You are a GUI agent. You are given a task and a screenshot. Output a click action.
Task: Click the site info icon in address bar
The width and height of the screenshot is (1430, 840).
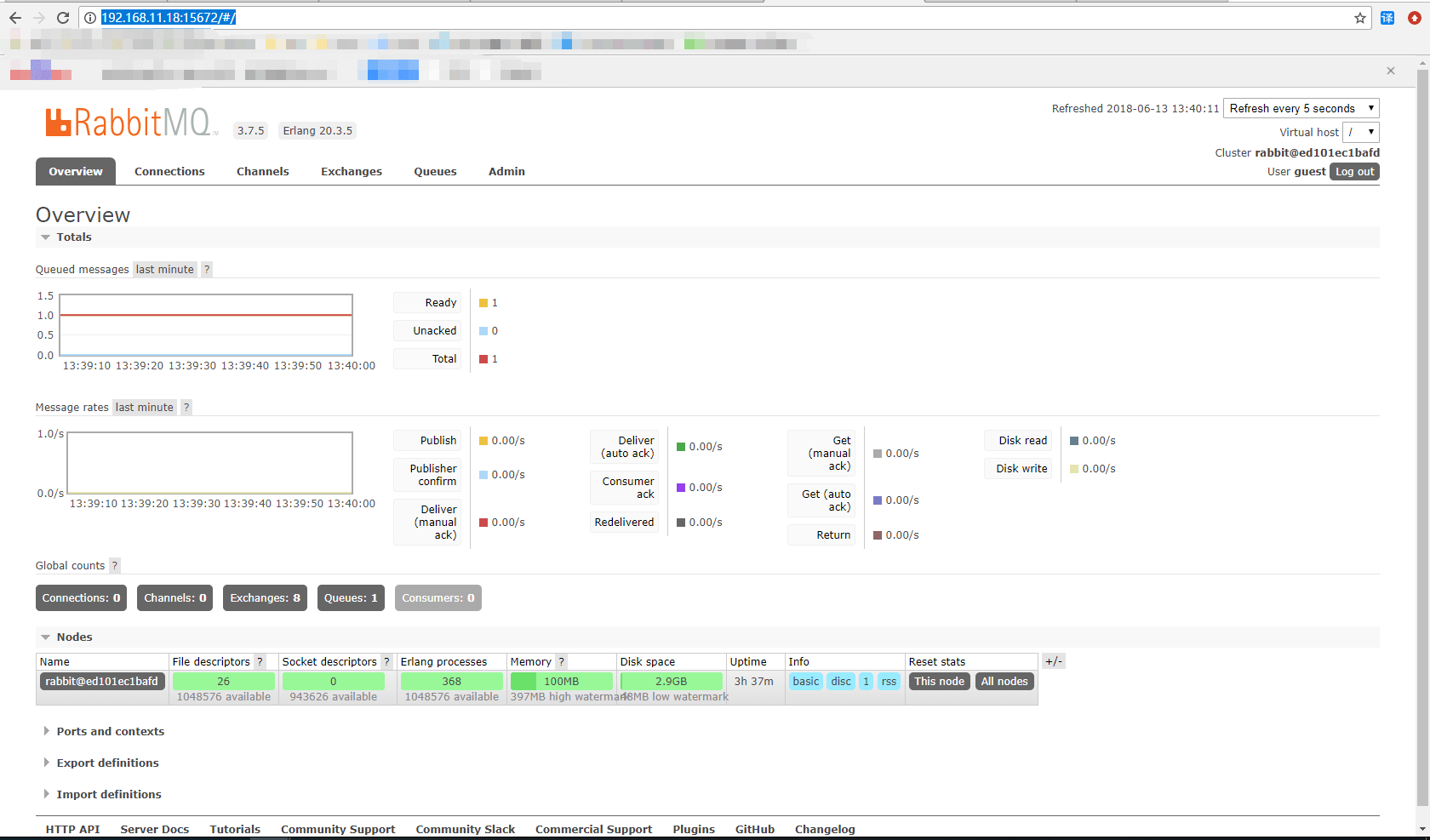pos(90,18)
